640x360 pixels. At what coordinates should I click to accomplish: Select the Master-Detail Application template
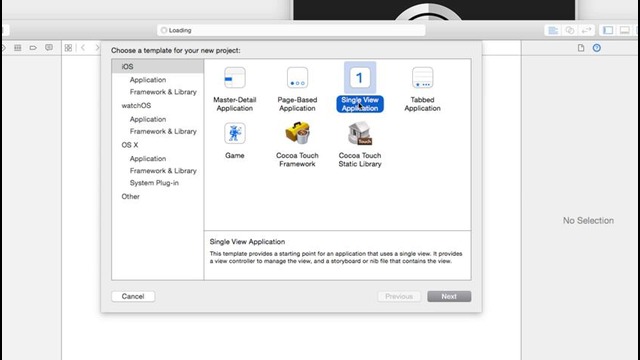pyautogui.click(x=235, y=89)
